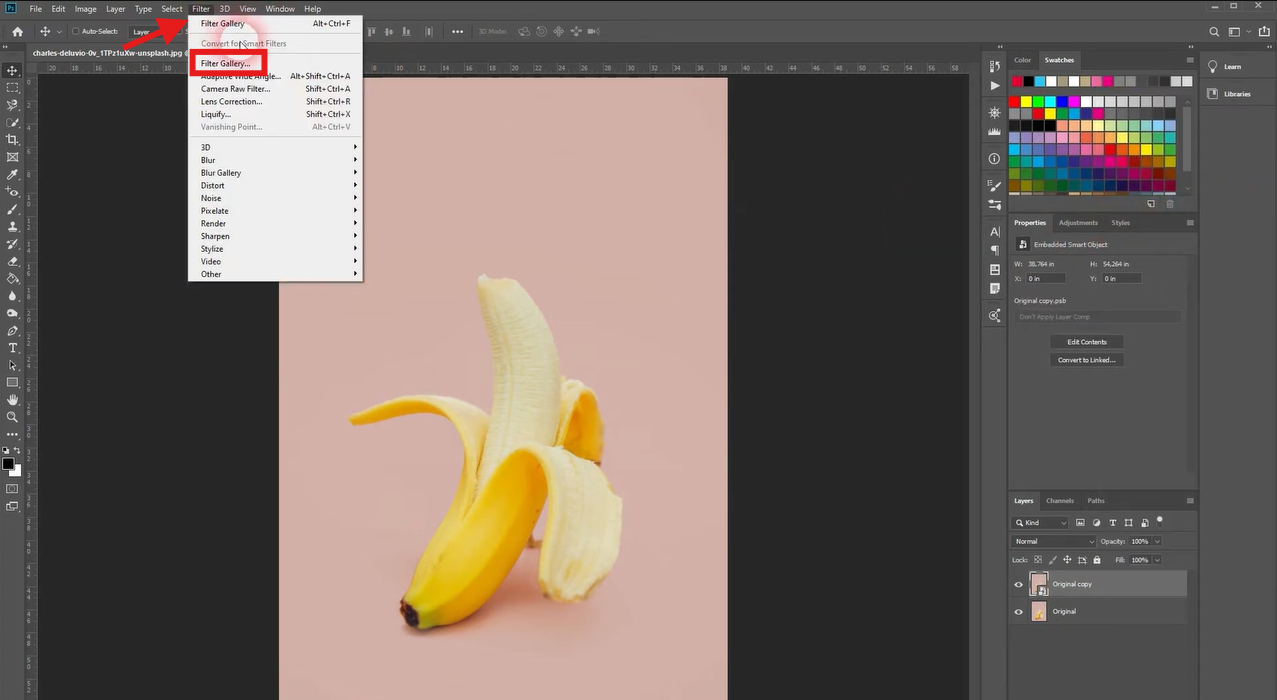Pick the yellow swatch in Swatches panel
1277x700 pixels.
[x=1027, y=103]
